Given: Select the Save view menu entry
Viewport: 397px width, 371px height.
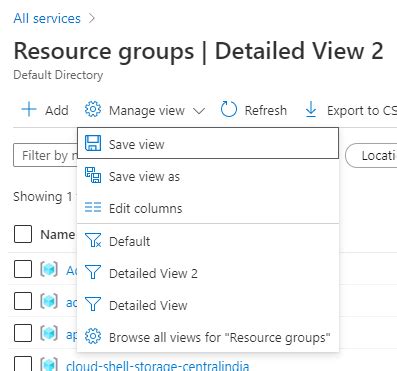Looking at the screenshot, I should coord(208,143).
